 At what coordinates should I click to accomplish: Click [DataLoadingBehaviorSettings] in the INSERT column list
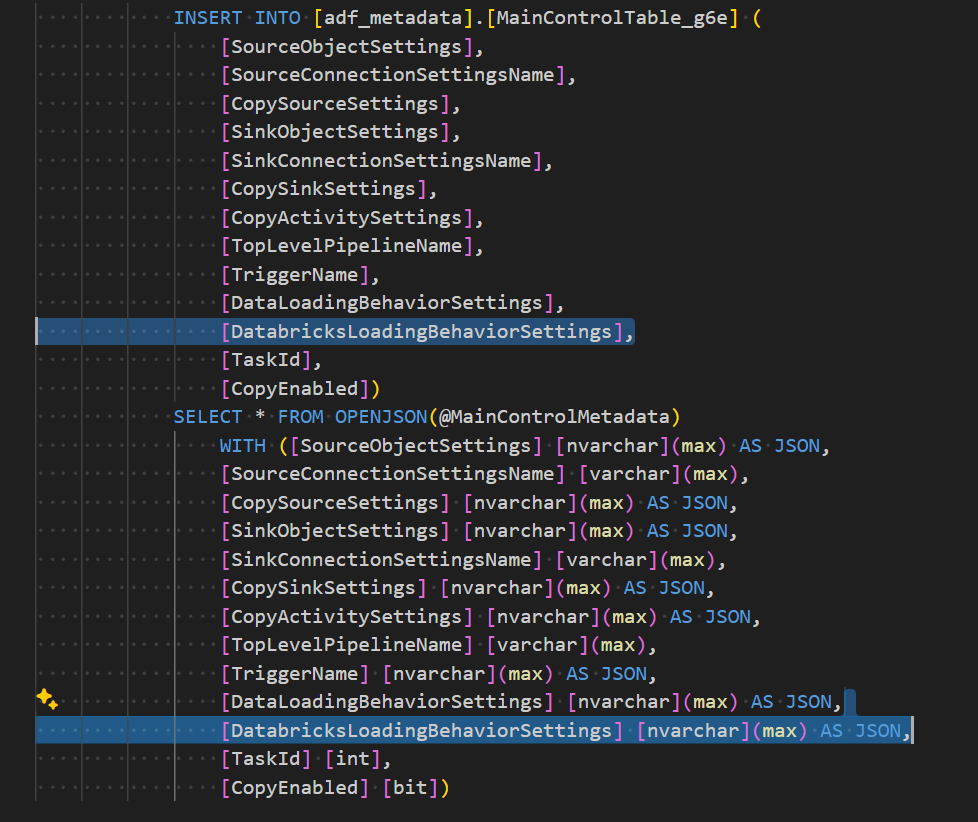click(387, 303)
